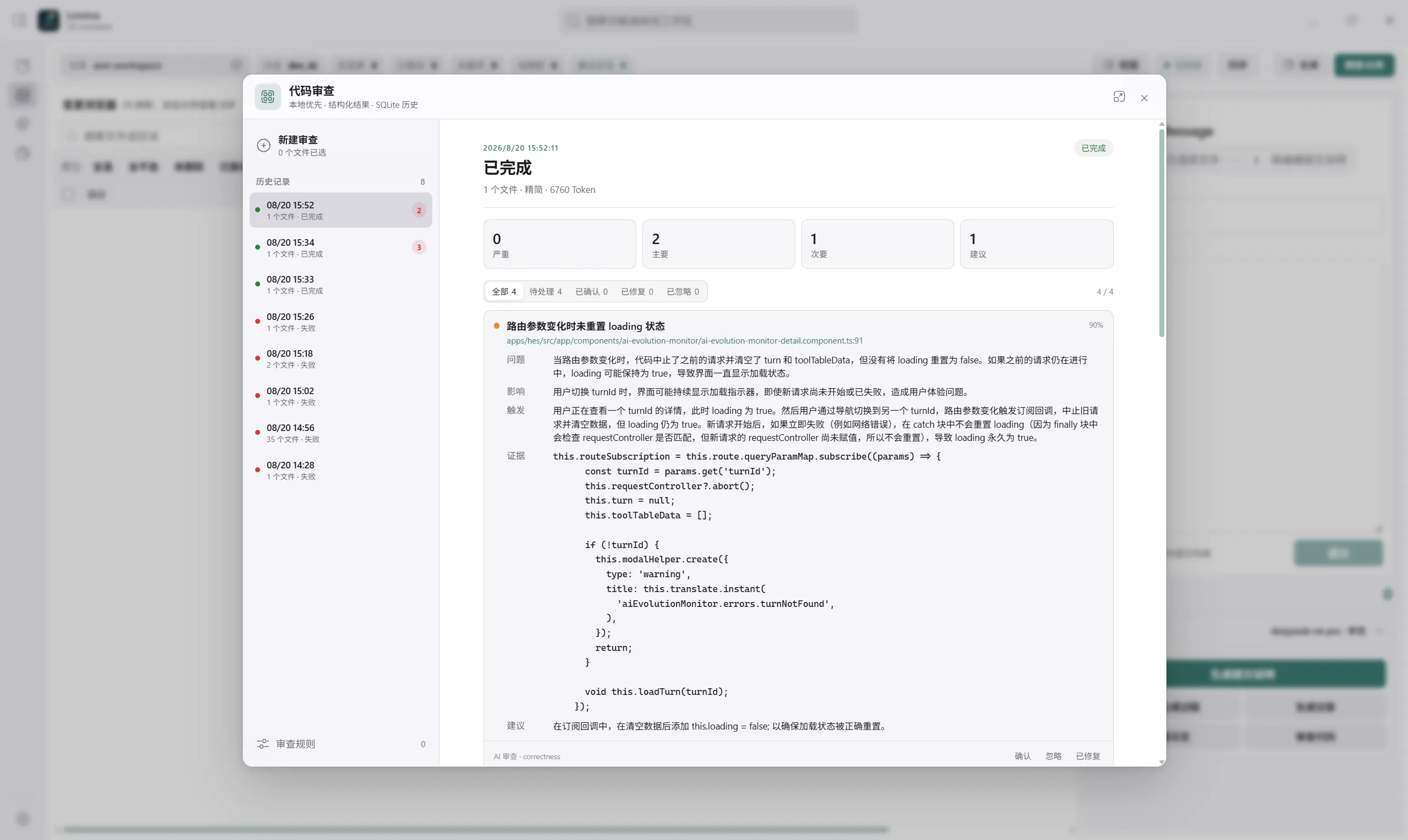Click the 历史记录 section header
The height and width of the screenshot is (840, 1408).
[272, 182]
